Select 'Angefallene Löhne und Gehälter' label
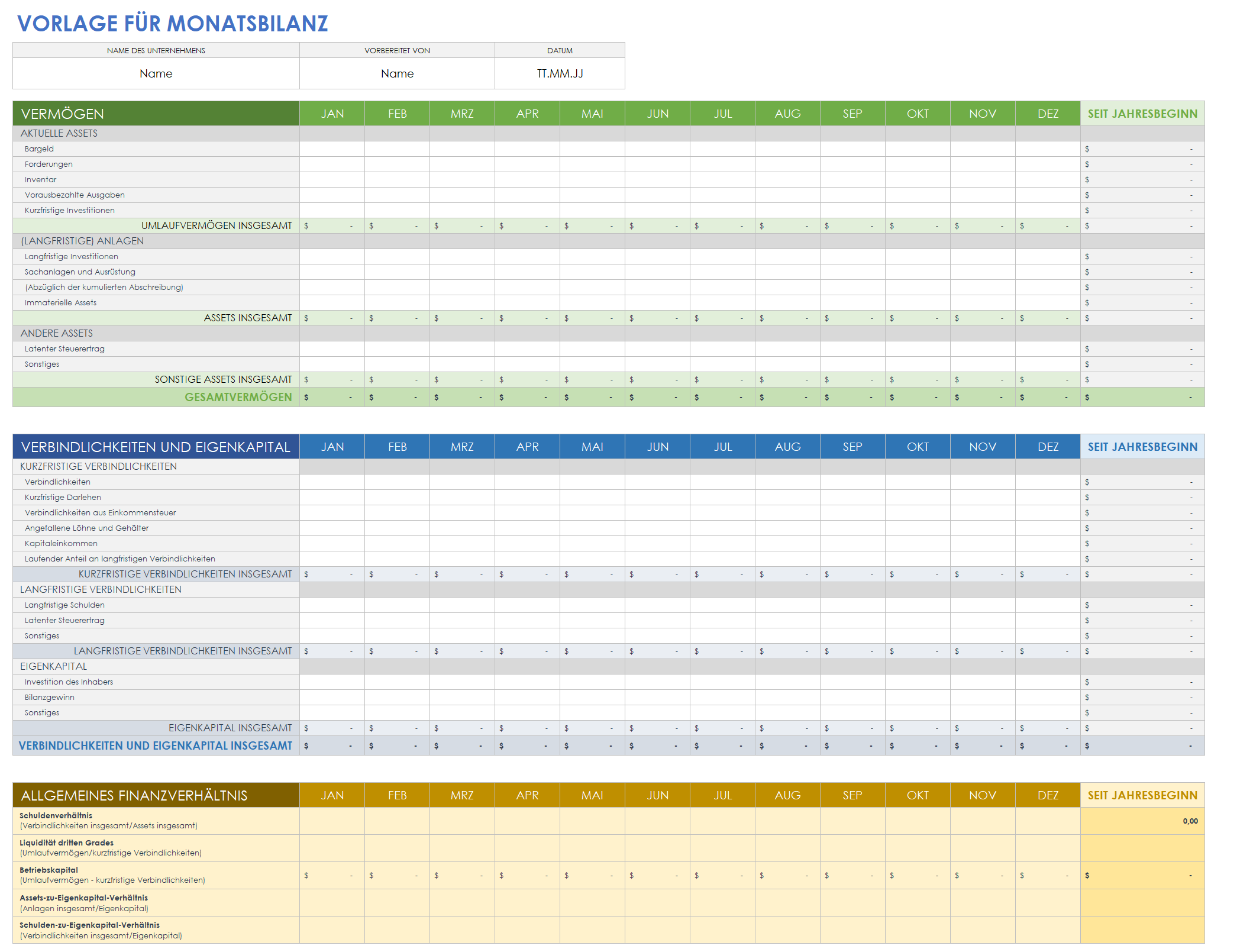Image resolution: width=1237 pixels, height=952 pixels. 86,528
